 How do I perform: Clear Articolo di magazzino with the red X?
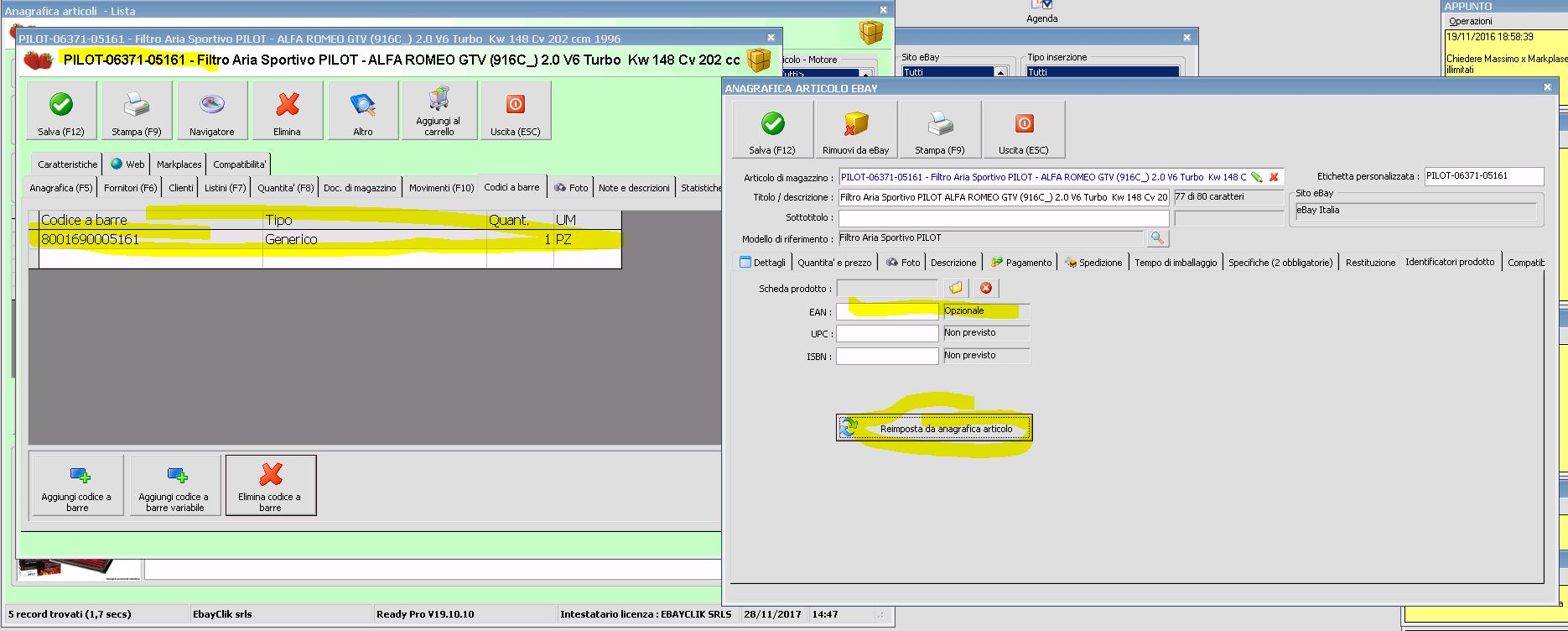tap(1274, 177)
